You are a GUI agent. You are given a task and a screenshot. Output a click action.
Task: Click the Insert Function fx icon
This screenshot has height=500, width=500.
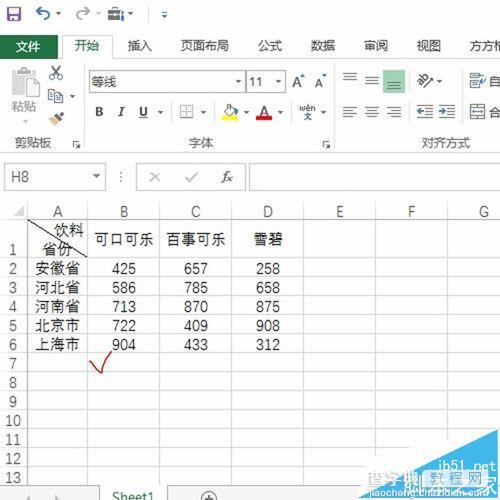pyautogui.click(x=227, y=177)
